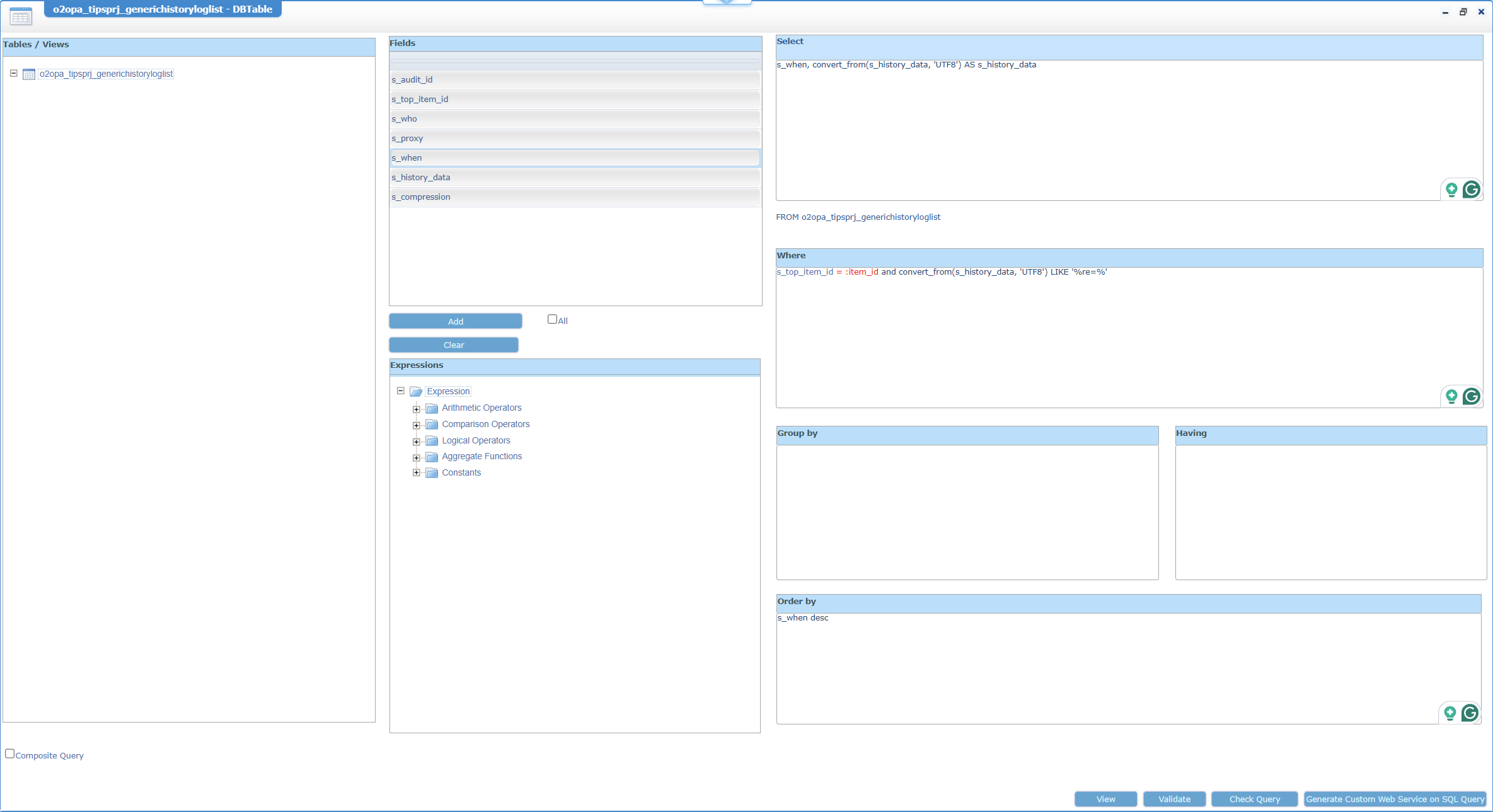This screenshot has height=812, width=1493.
Task: Click the green lightbulb icon in Where box
Action: coord(1451,396)
